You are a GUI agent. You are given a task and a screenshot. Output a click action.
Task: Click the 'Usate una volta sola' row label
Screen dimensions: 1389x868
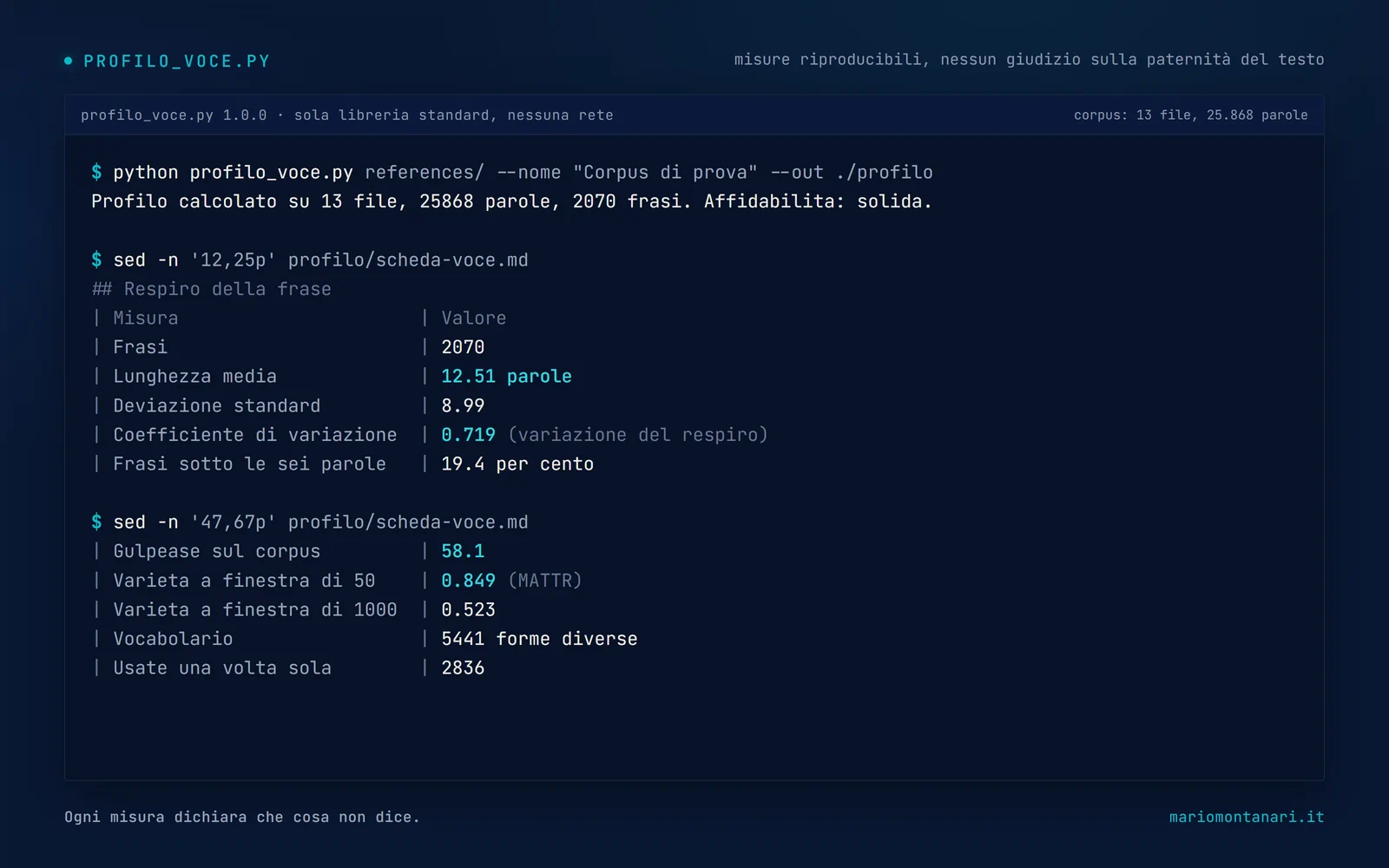click(222, 667)
